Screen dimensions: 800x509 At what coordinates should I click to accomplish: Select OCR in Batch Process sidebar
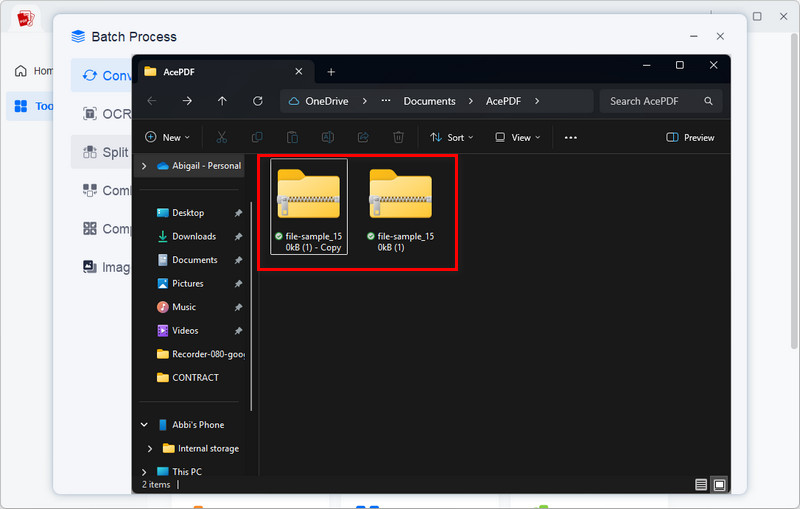(106, 114)
